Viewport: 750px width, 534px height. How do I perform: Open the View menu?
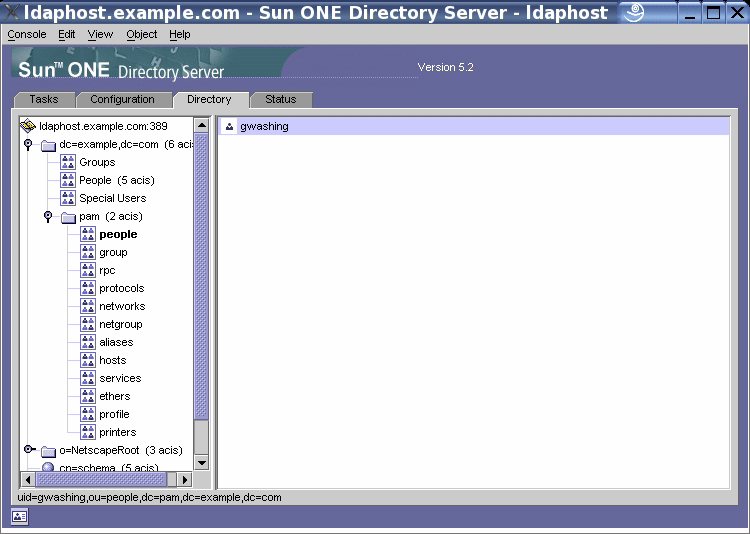(x=100, y=34)
